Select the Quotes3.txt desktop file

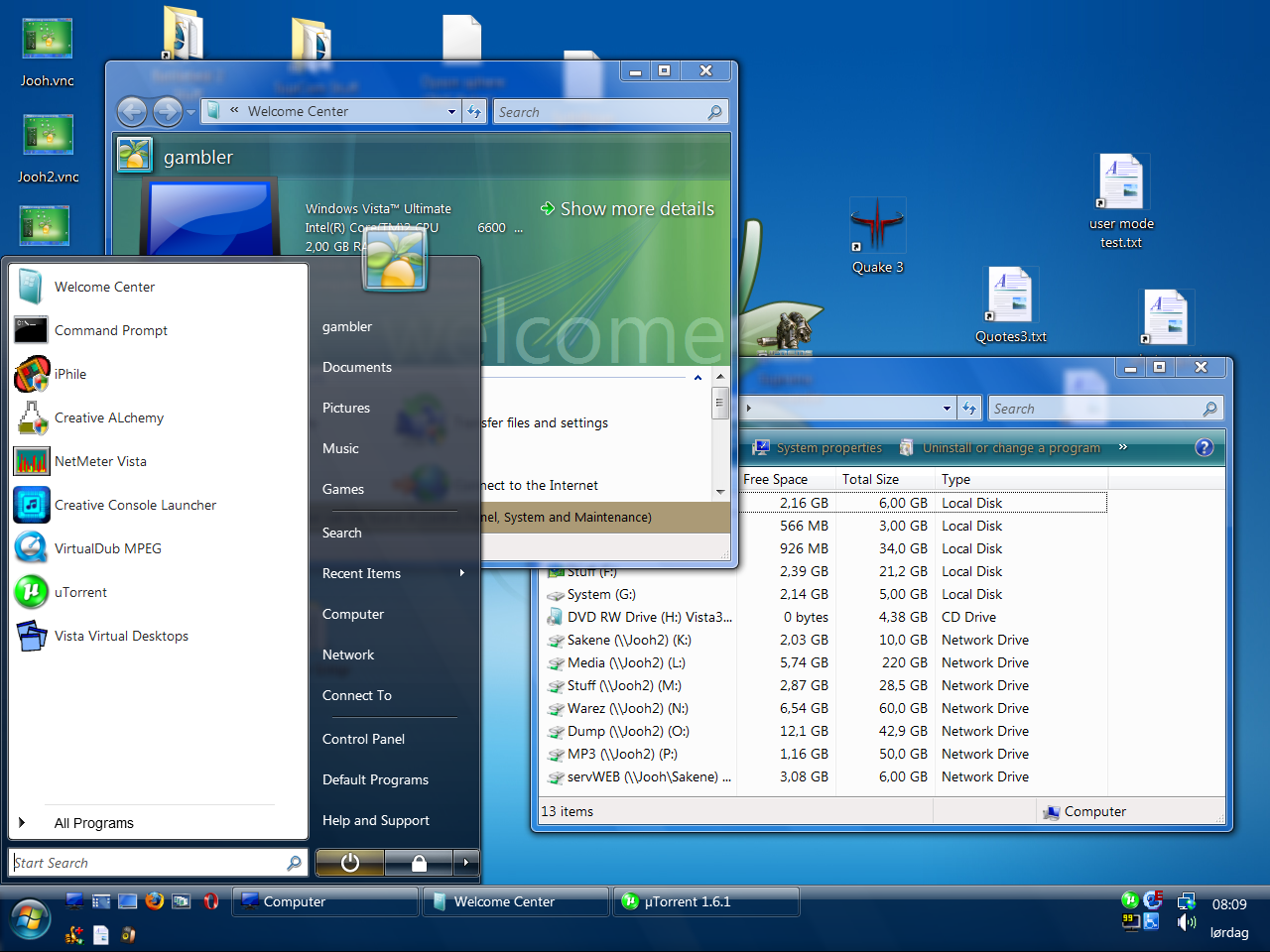[x=1011, y=305]
